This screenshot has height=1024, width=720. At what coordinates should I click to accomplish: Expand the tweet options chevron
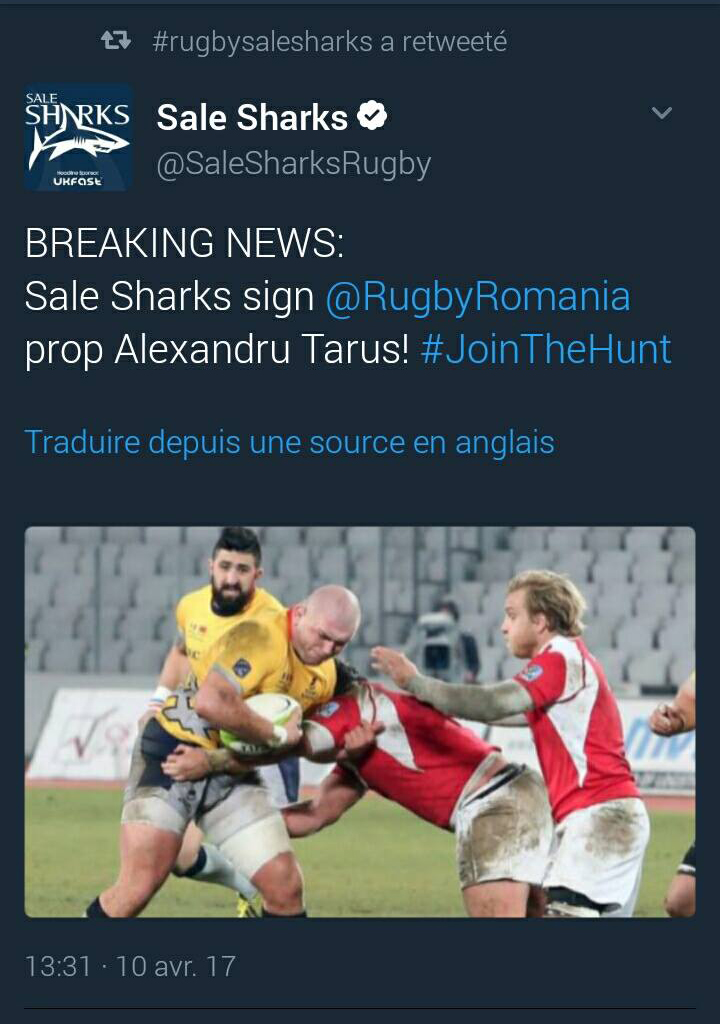tap(662, 113)
